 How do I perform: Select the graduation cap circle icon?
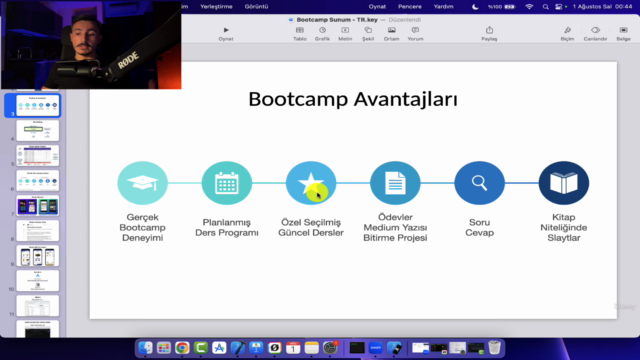[142, 183]
